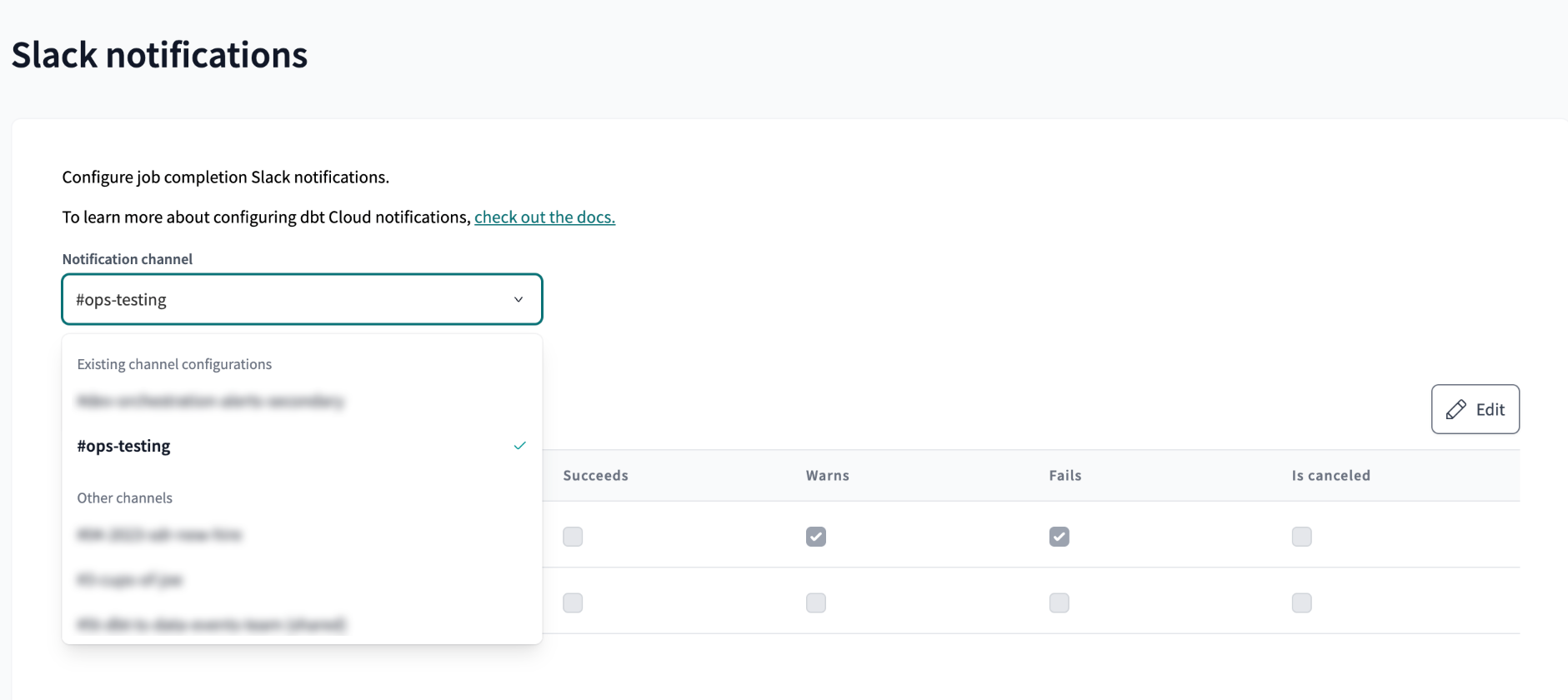Toggle the second row Is canceled checkbox

coord(1301,602)
